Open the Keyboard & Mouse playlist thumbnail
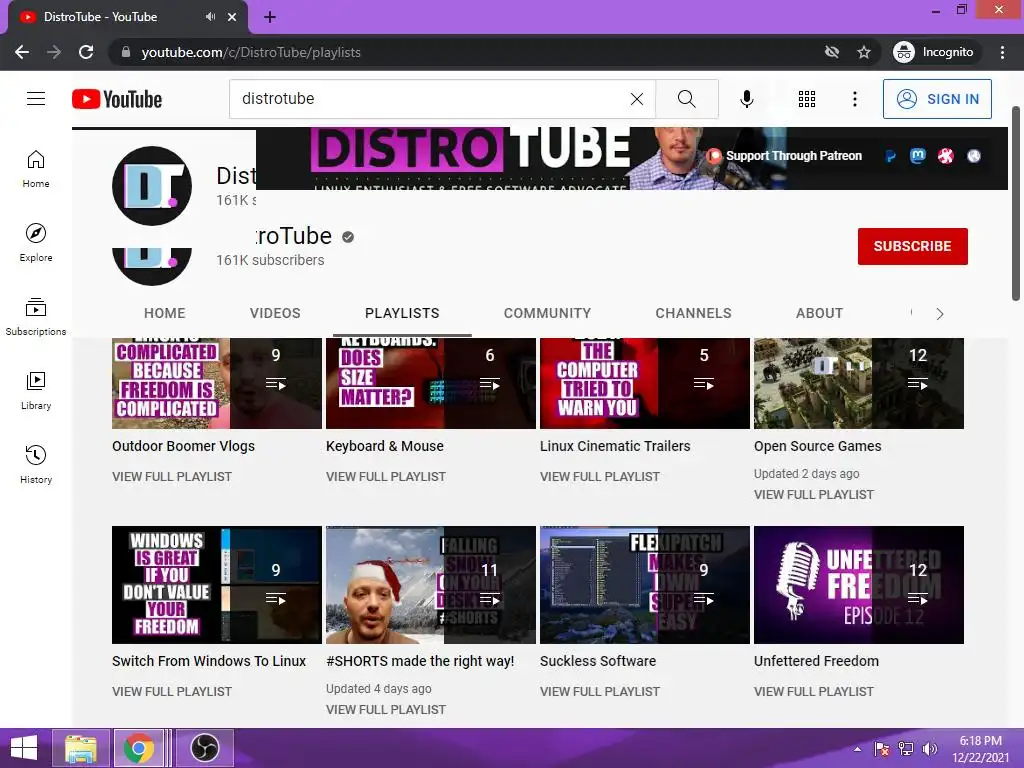The image size is (1024, 768). 431,383
